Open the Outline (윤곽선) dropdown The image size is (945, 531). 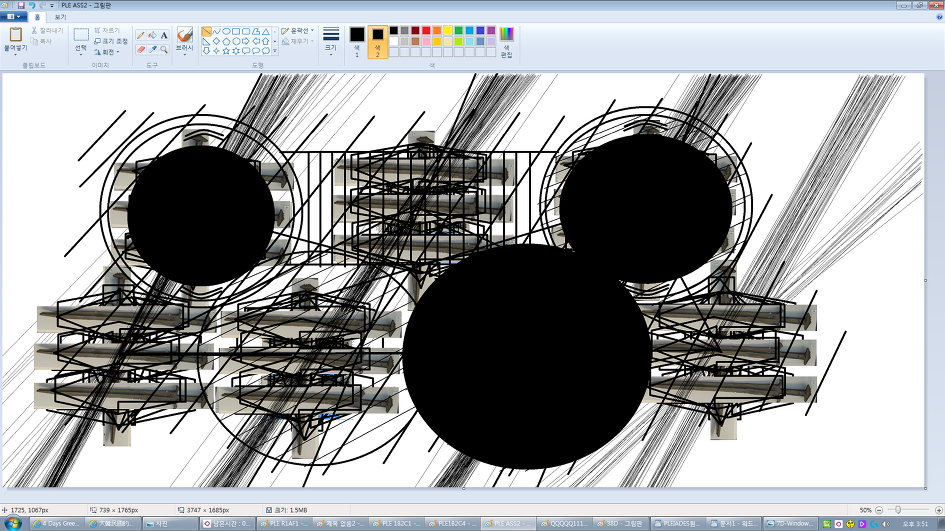tap(297, 31)
